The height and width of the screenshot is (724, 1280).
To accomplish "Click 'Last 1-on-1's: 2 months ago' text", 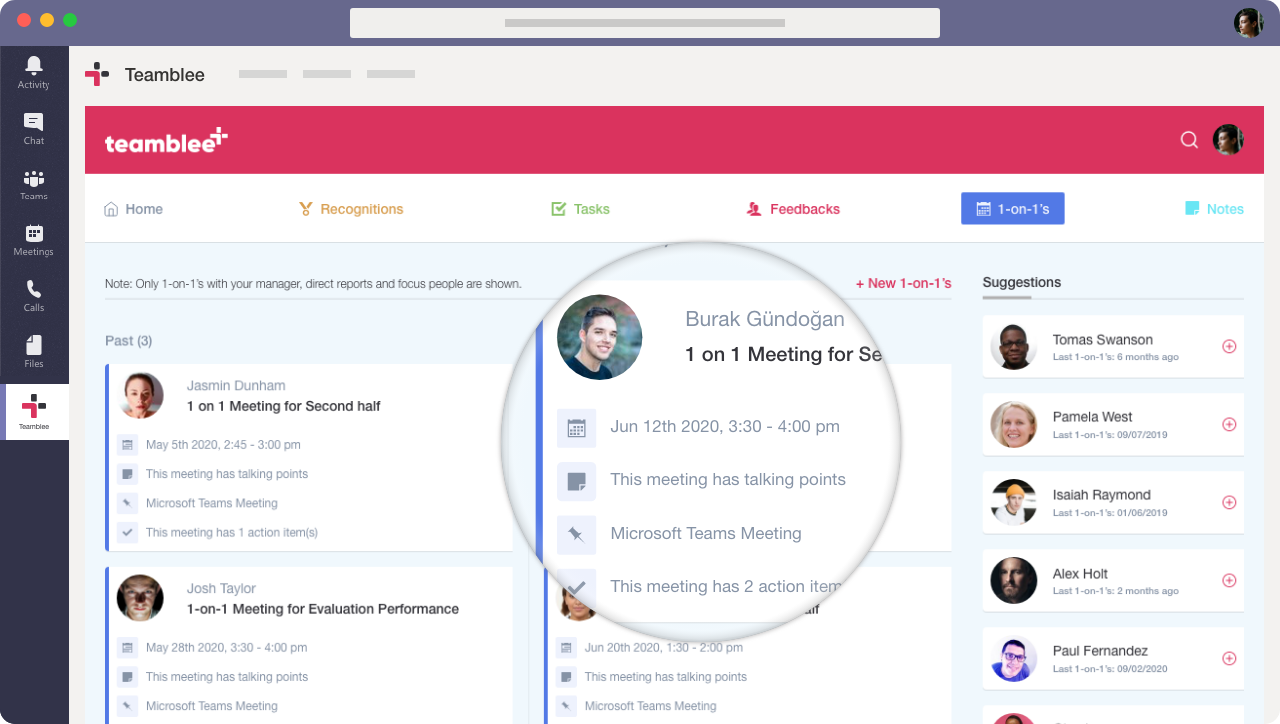I will tap(1116, 591).
